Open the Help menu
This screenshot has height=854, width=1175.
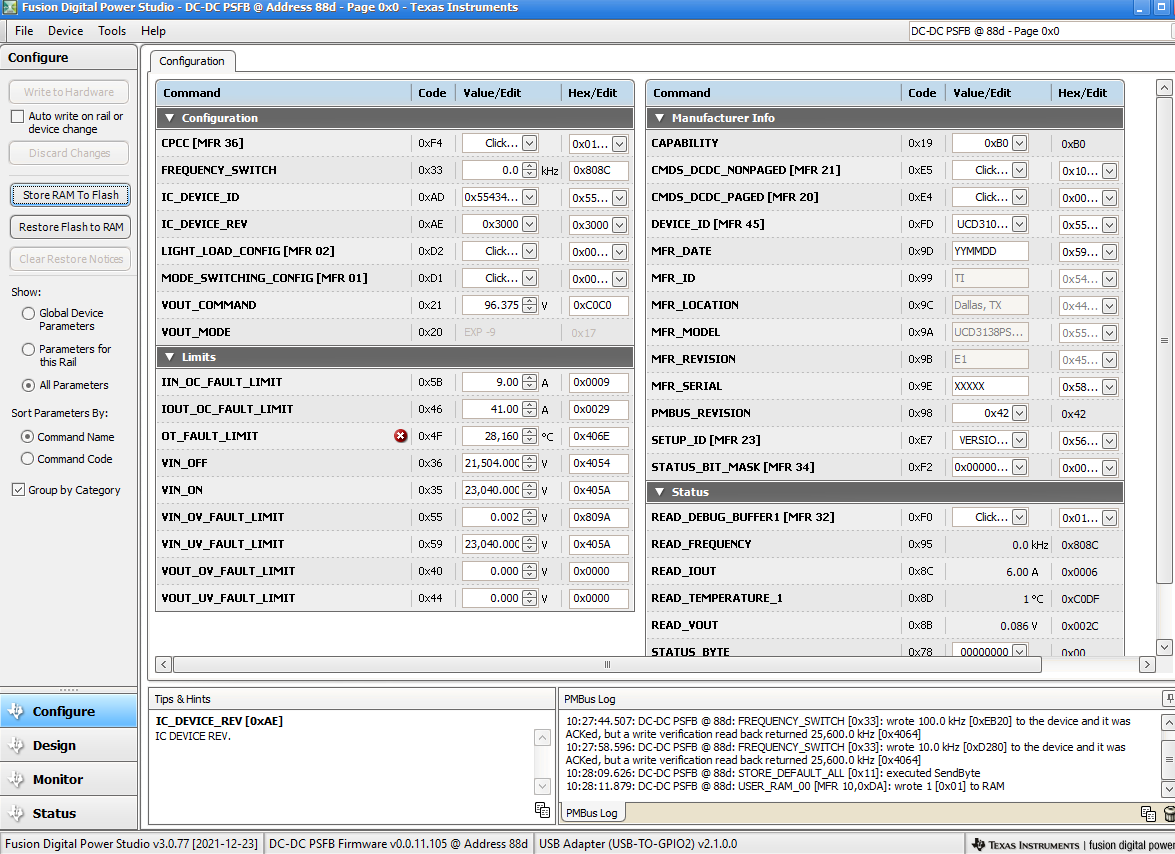click(153, 31)
